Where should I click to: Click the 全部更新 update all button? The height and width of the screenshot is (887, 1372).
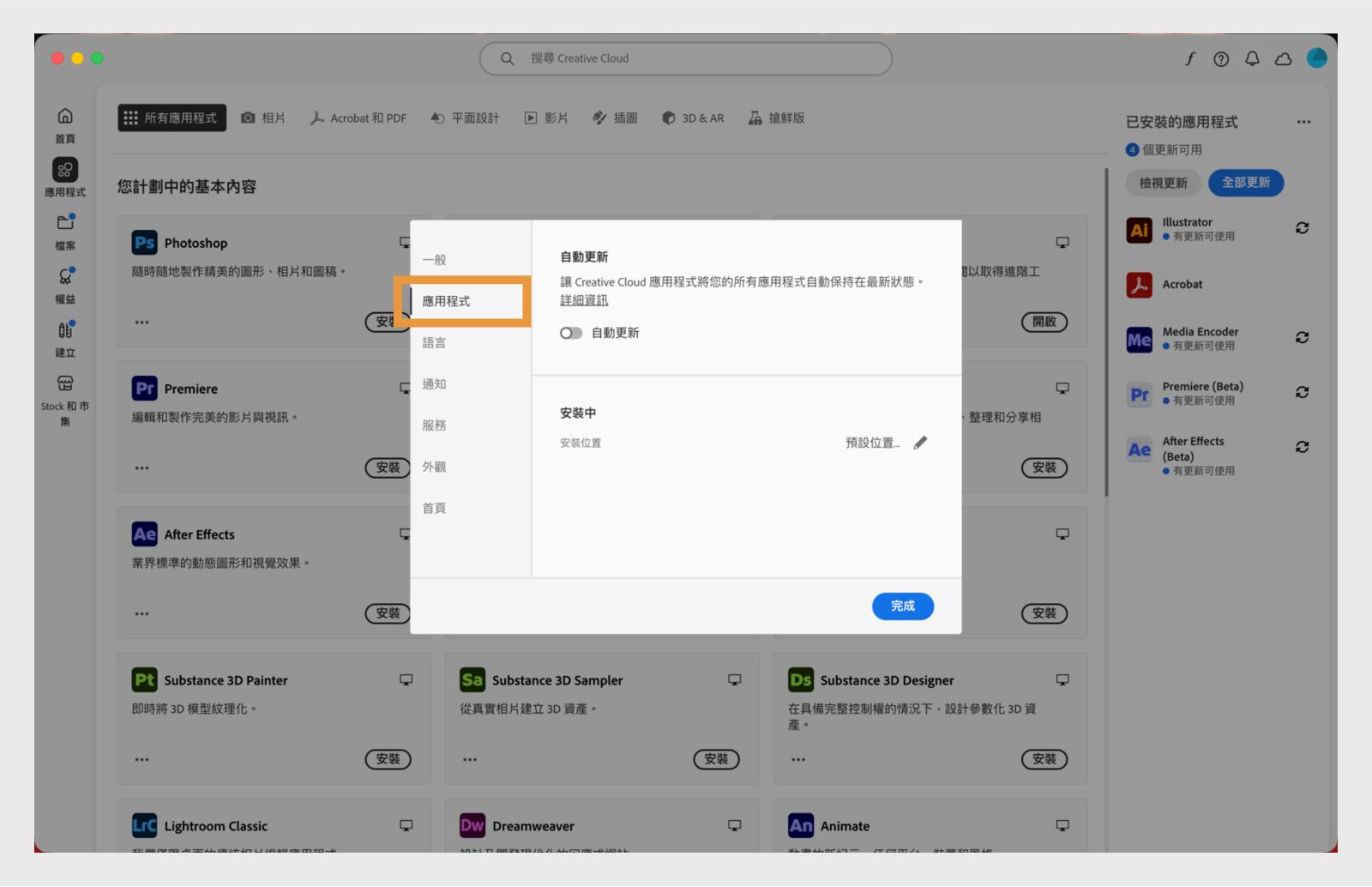coord(1246,183)
